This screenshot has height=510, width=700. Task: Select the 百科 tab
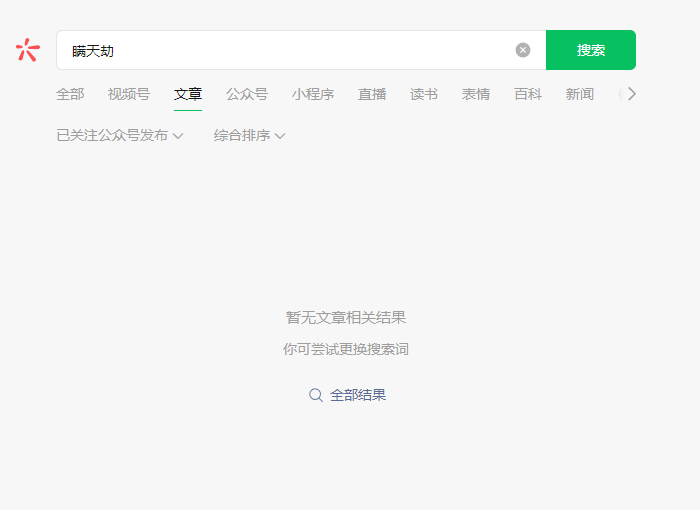(528, 94)
